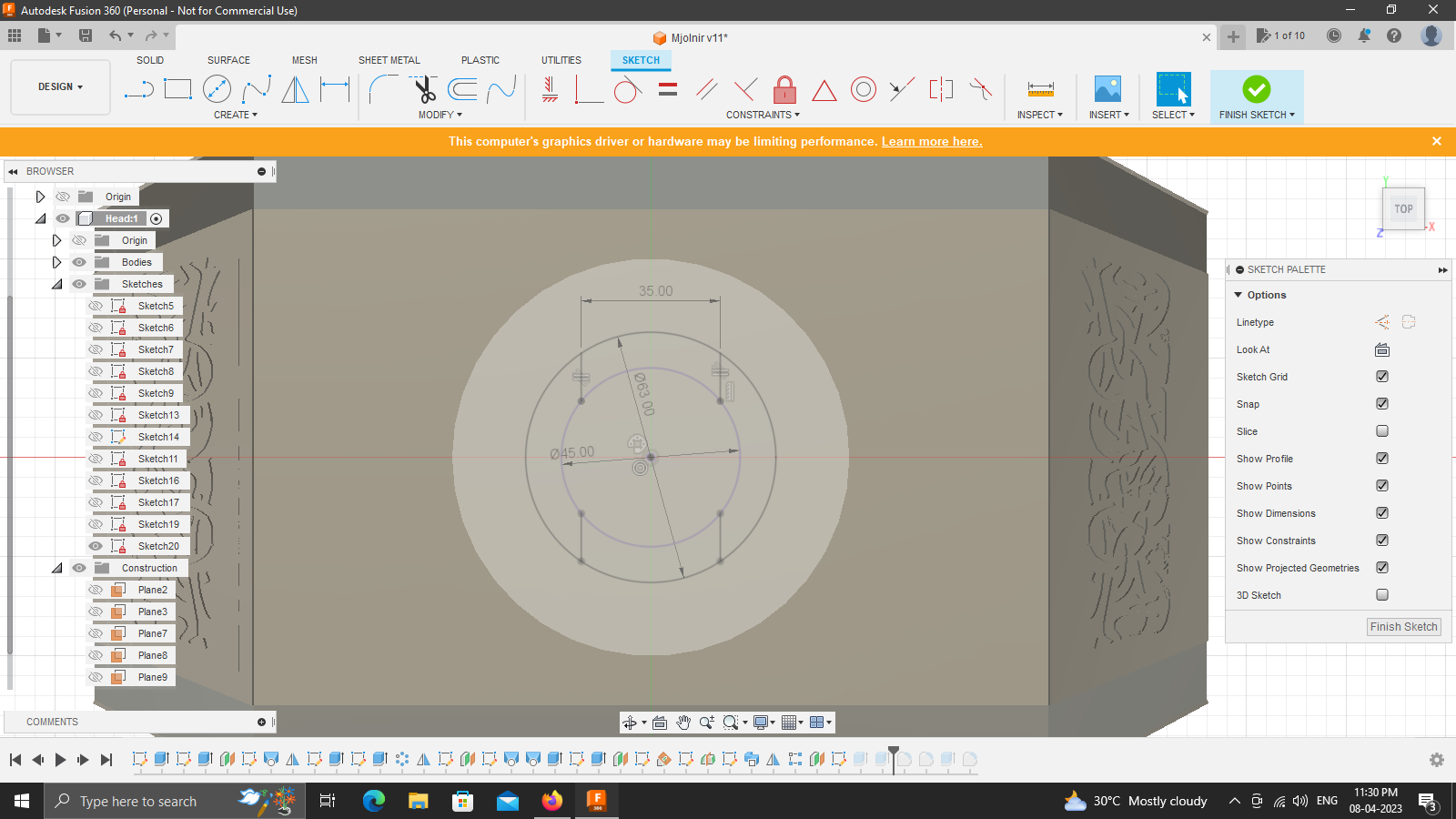Select the 2-Point Rectangle tool
This screenshot has width=1456, height=819.
pos(178,89)
